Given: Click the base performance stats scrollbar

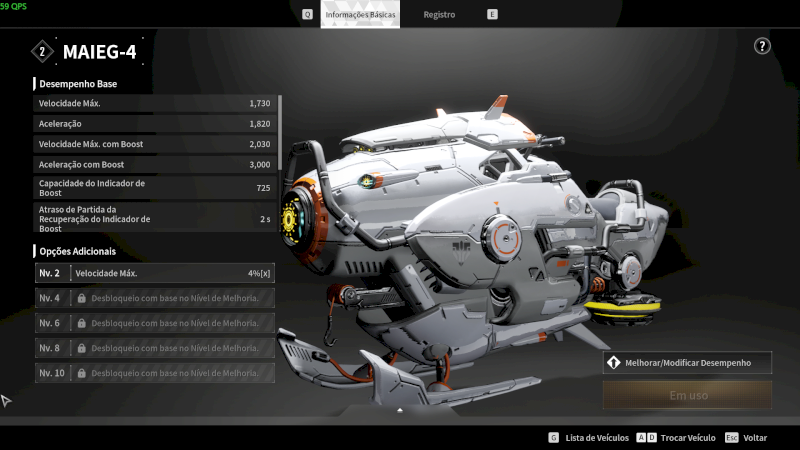Looking at the screenshot, I should coord(280,133).
